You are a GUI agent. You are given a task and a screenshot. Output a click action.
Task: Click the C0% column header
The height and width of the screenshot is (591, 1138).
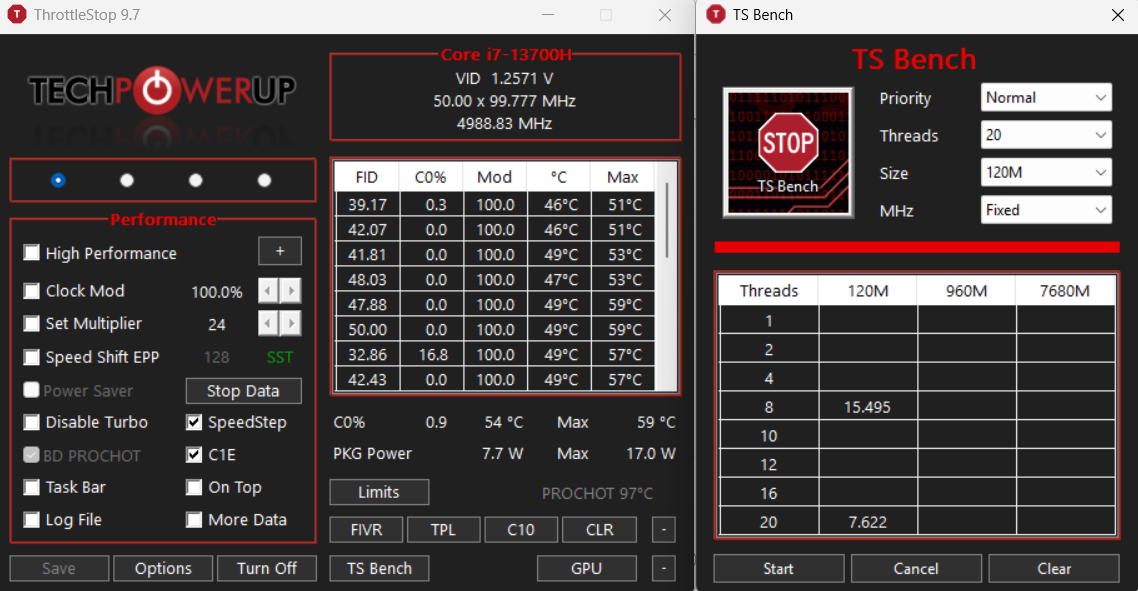tap(430, 177)
